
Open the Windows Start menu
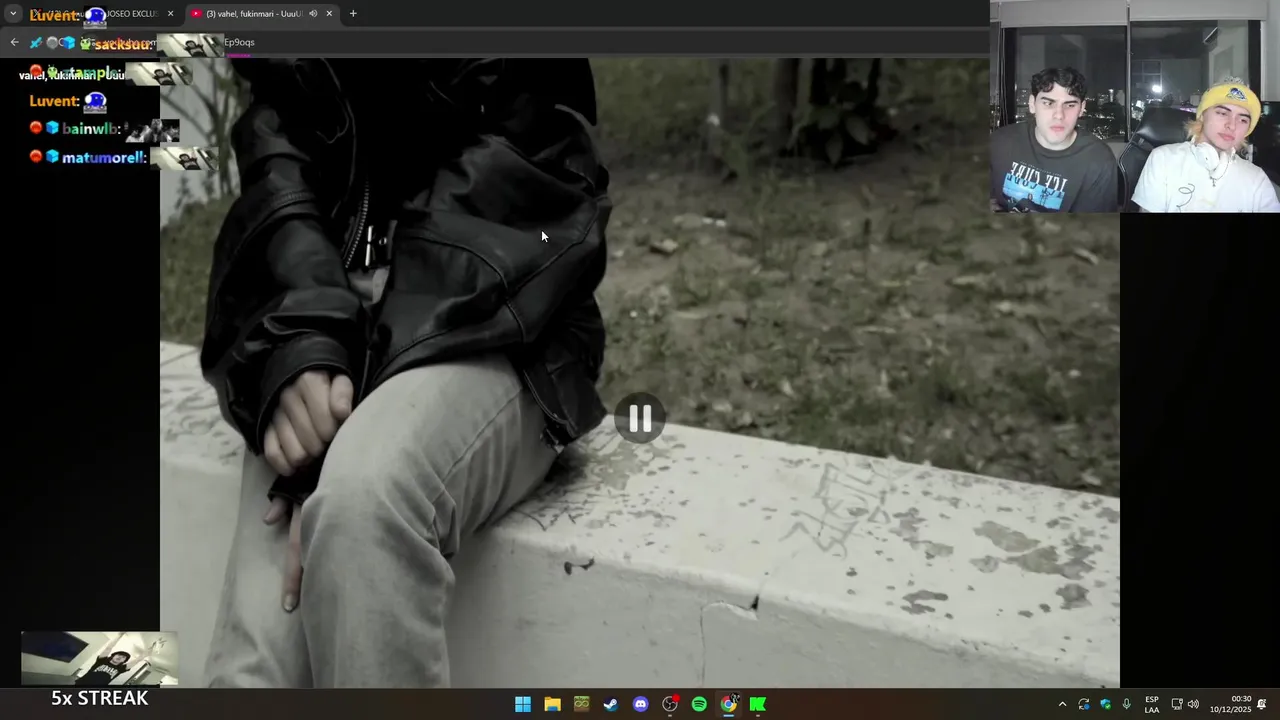coord(523,704)
